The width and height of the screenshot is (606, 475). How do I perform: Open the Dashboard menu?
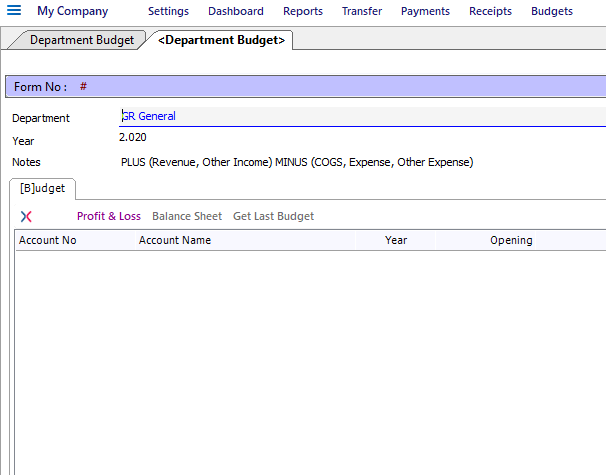coord(236,11)
